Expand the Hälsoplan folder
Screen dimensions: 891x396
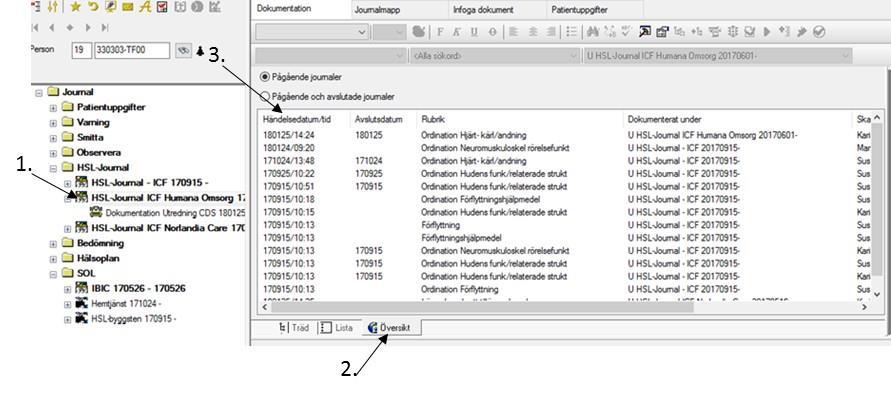coord(53,259)
